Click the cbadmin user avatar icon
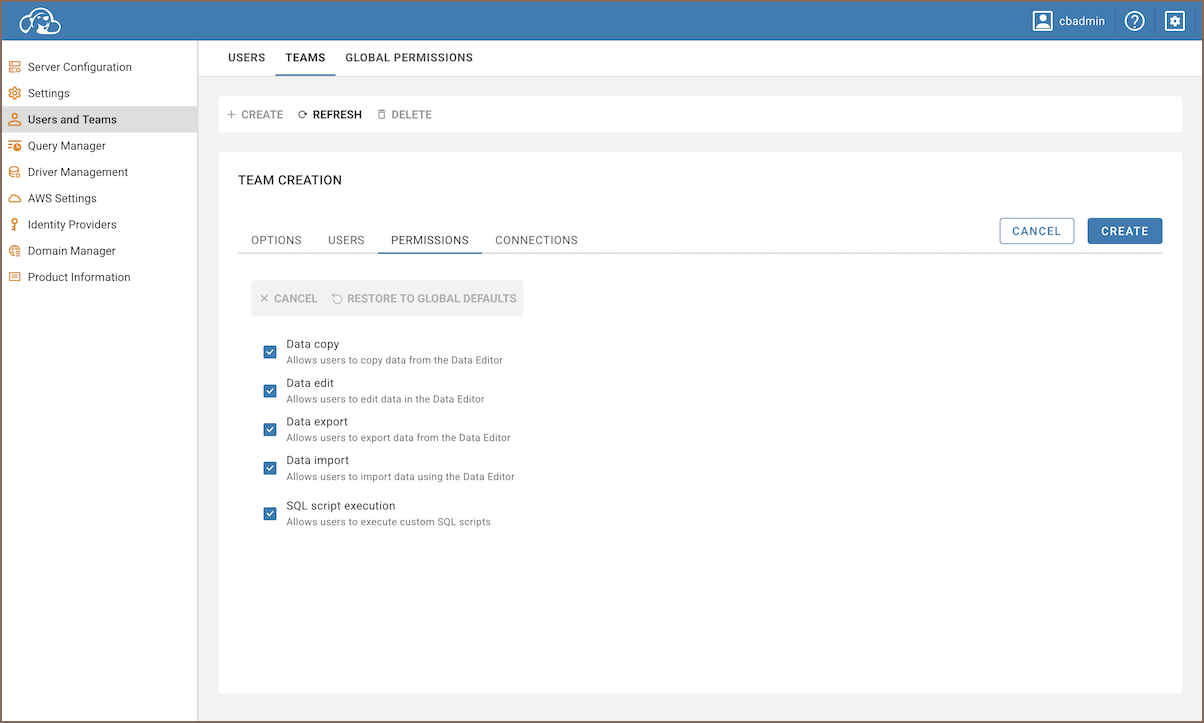Image resolution: width=1204 pixels, height=723 pixels. pyautogui.click(x=1043, y=21)
